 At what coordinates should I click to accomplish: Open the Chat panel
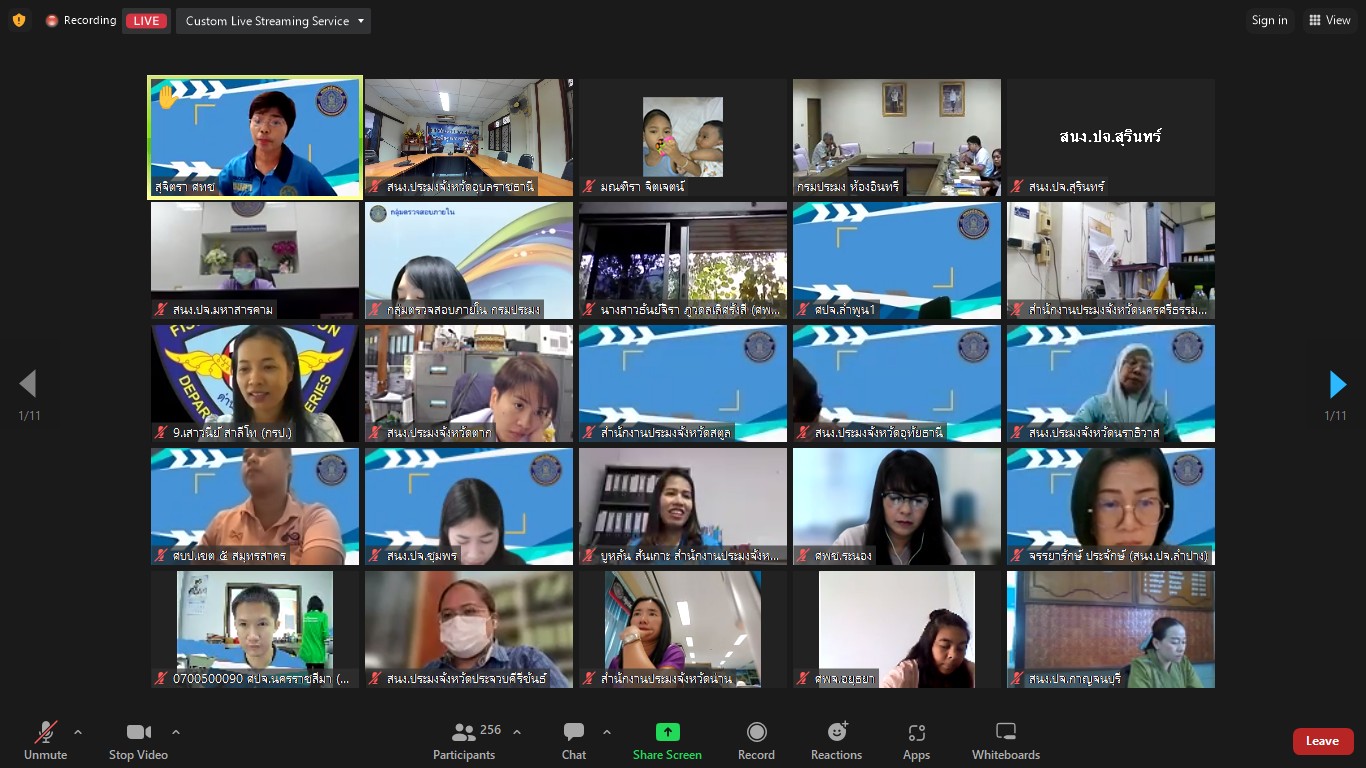[574, 741]
